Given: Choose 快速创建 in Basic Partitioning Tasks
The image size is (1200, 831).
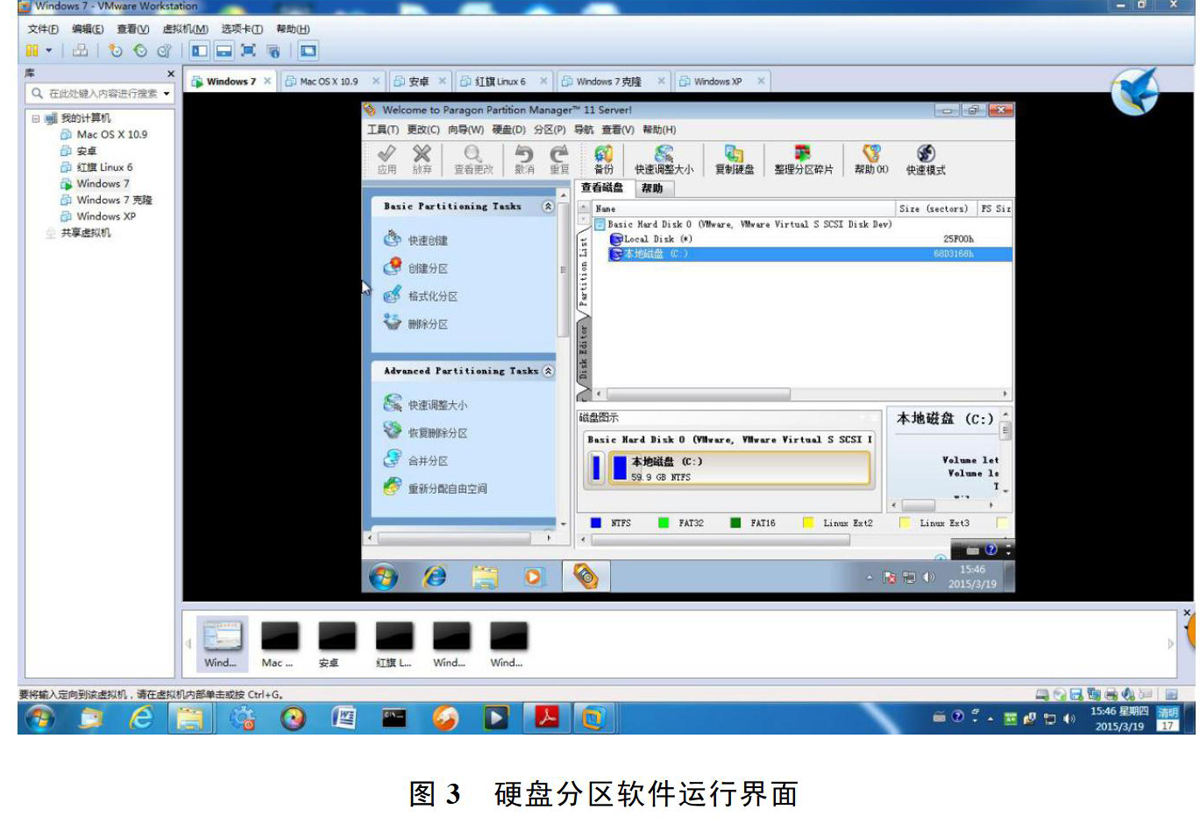Looking at the screenshot, I should click(x=416, y=240).
